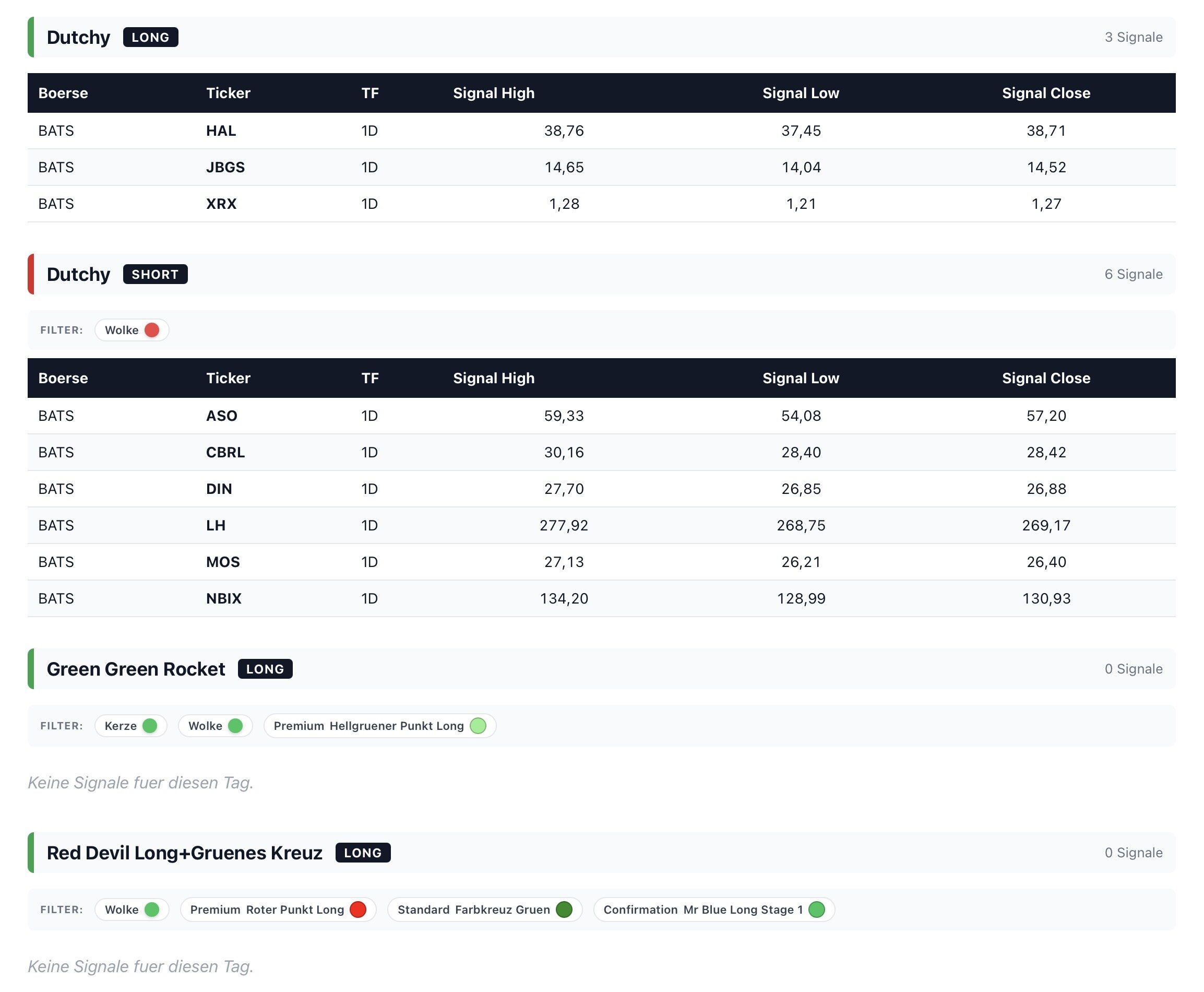This screenshot has width=1204, height=992.
Task: Click LONG badge beside Green Green Rocket
Action: [x=265, y=669]
